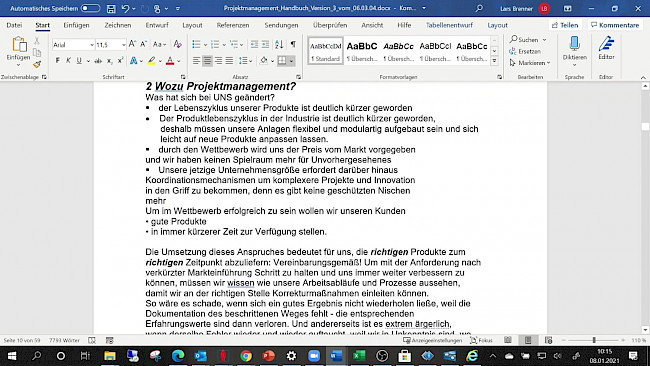Open the line spacing dropdown
This screenshot has height=366, width=650.
click(245, 61)
